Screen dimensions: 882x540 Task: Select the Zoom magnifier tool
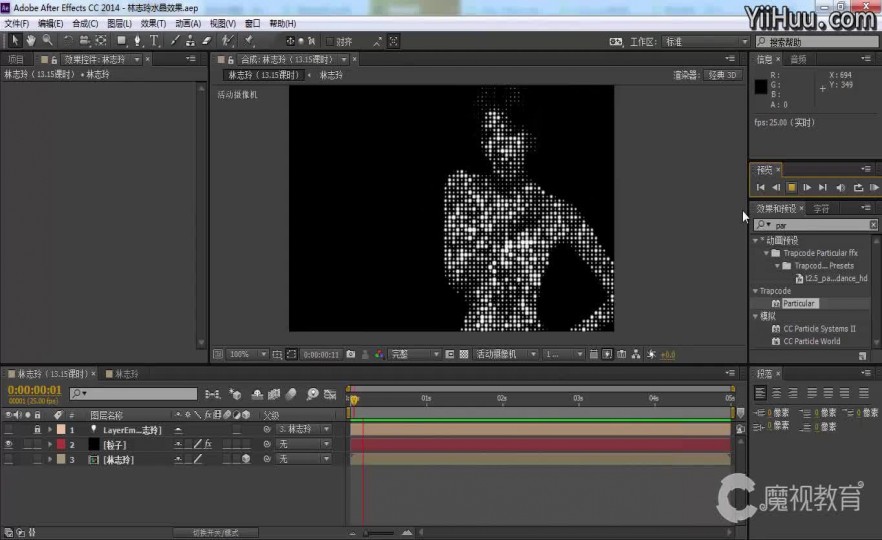(48, 40)
